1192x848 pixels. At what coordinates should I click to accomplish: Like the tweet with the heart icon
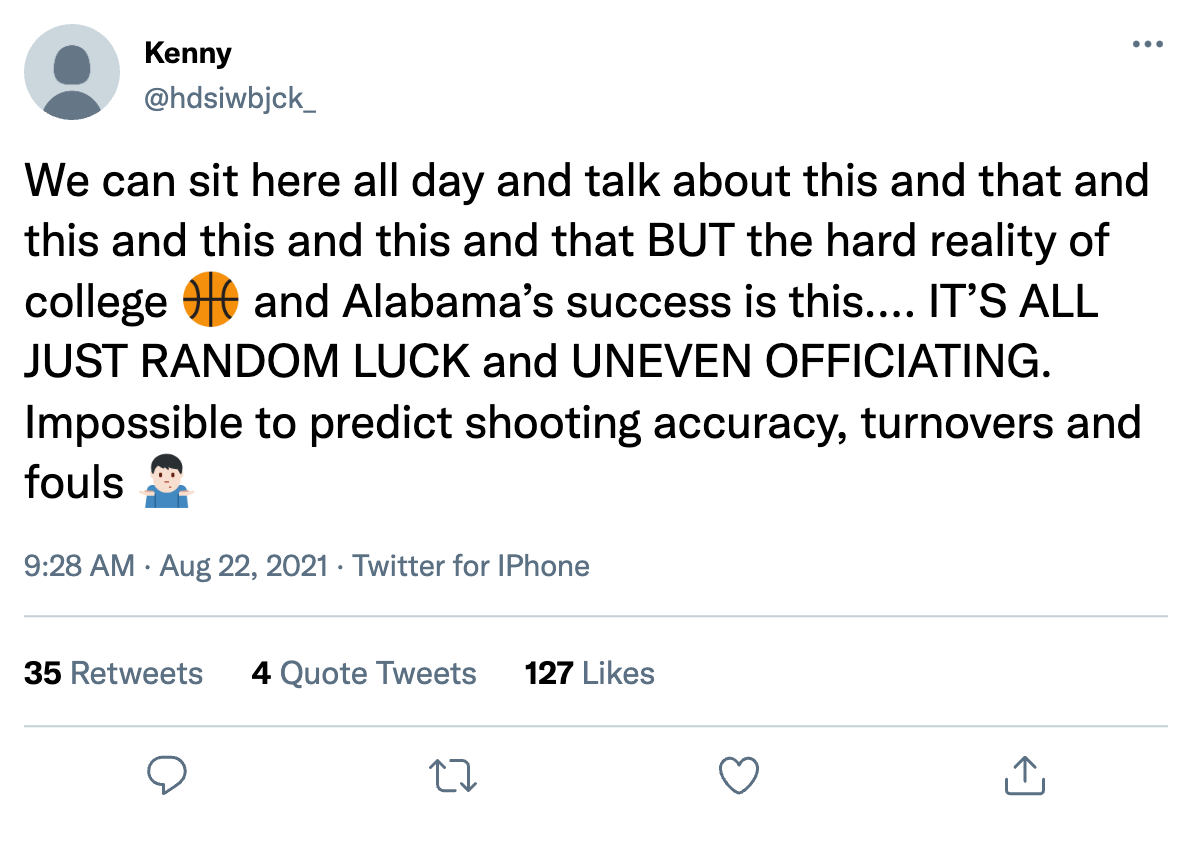(x=739, y=775)
